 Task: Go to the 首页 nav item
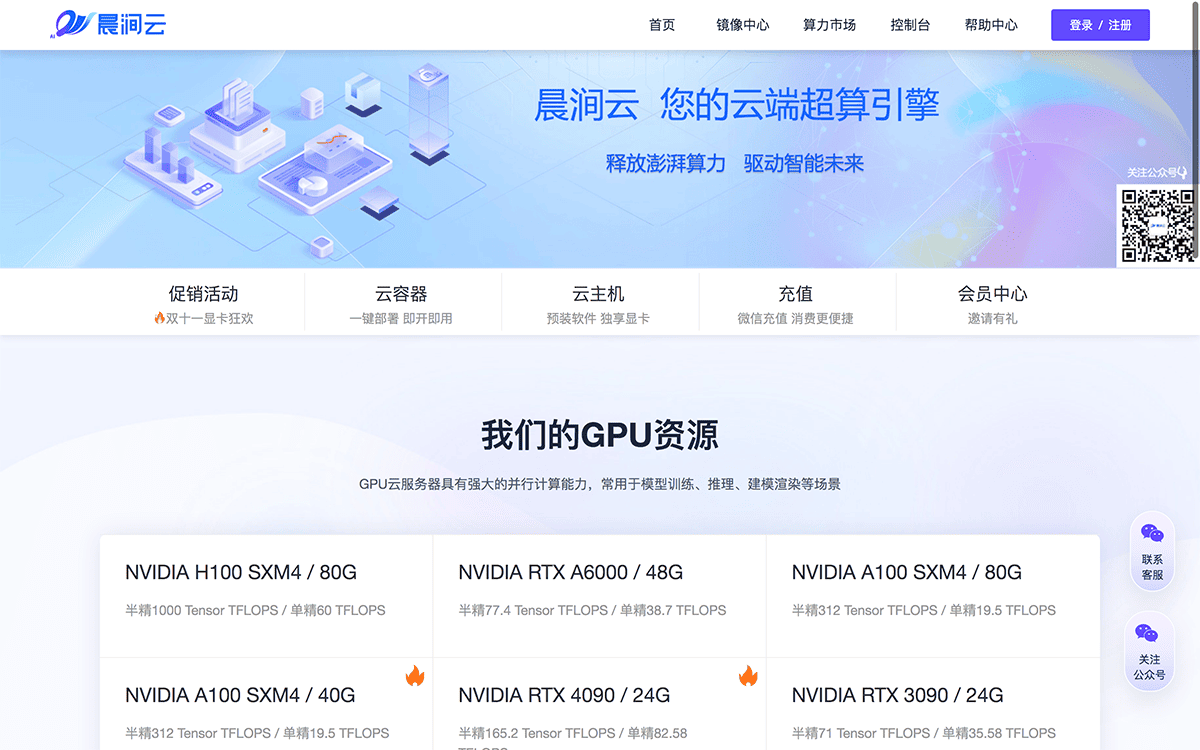[662, 25]
